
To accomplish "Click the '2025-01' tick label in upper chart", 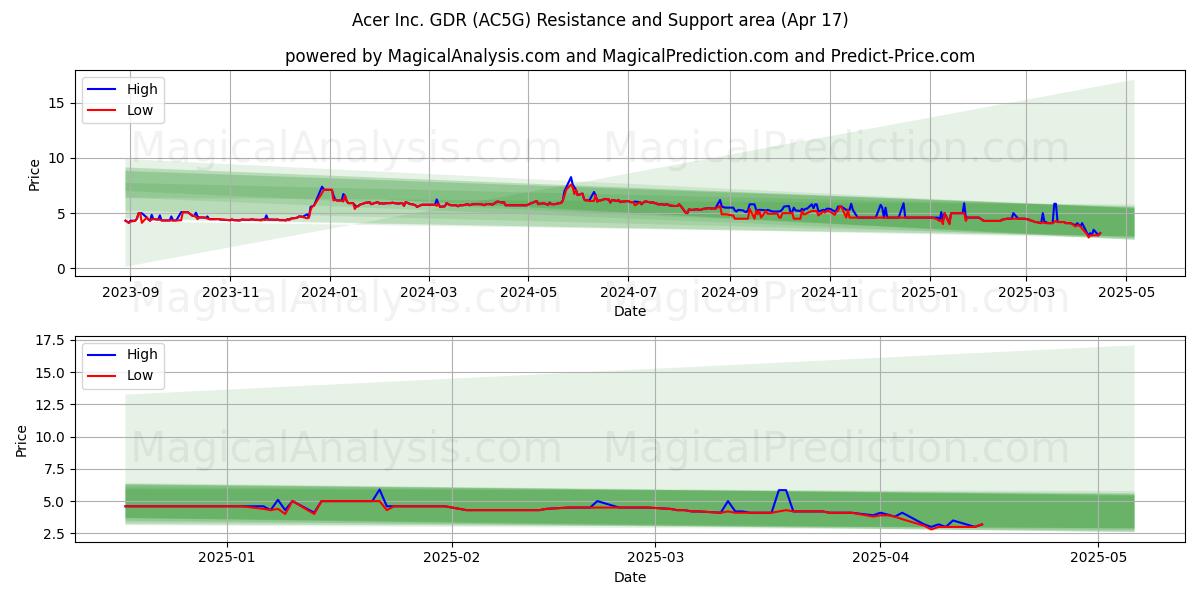I will click(x=930, y=291).
